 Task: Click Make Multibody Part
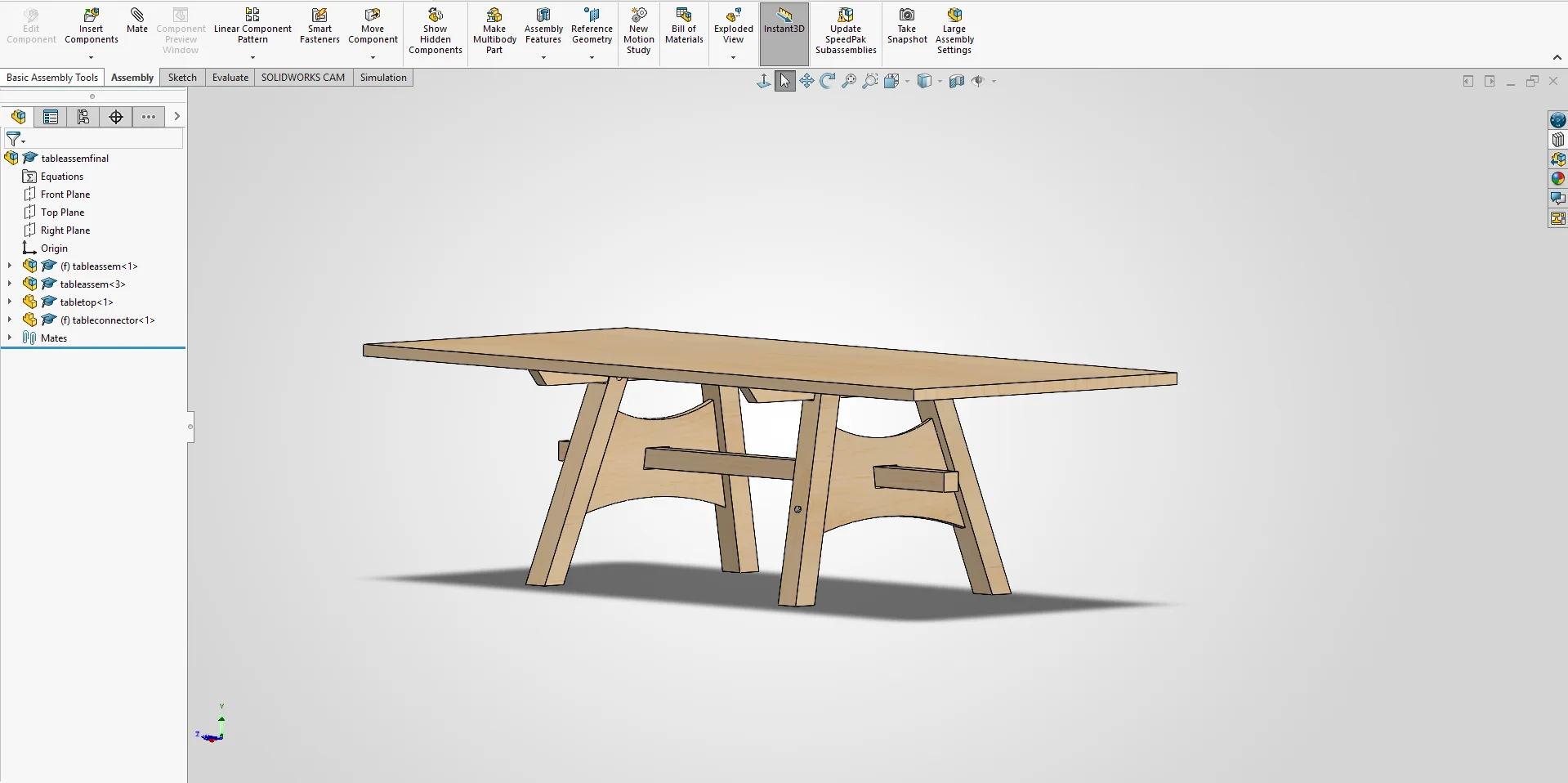(x=494, y=31)
